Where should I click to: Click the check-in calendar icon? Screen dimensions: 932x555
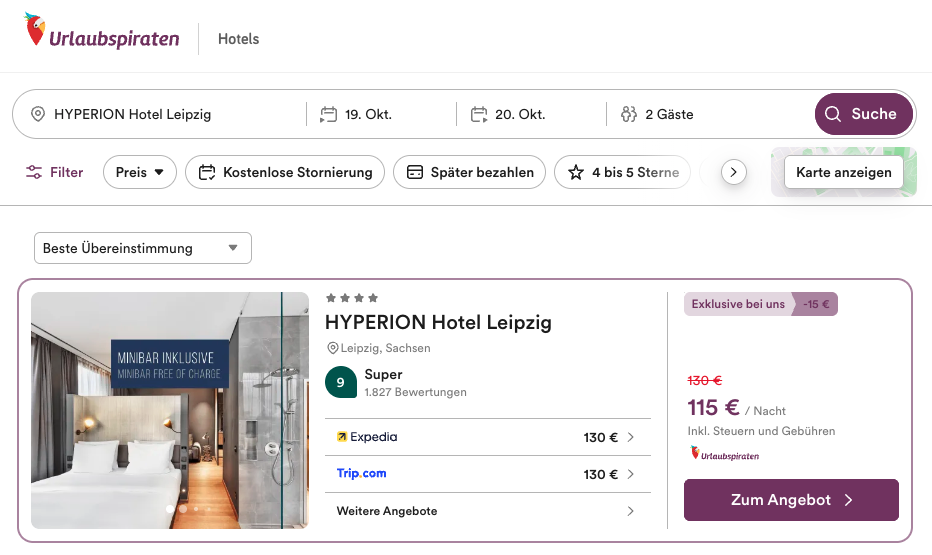point(328,114)
